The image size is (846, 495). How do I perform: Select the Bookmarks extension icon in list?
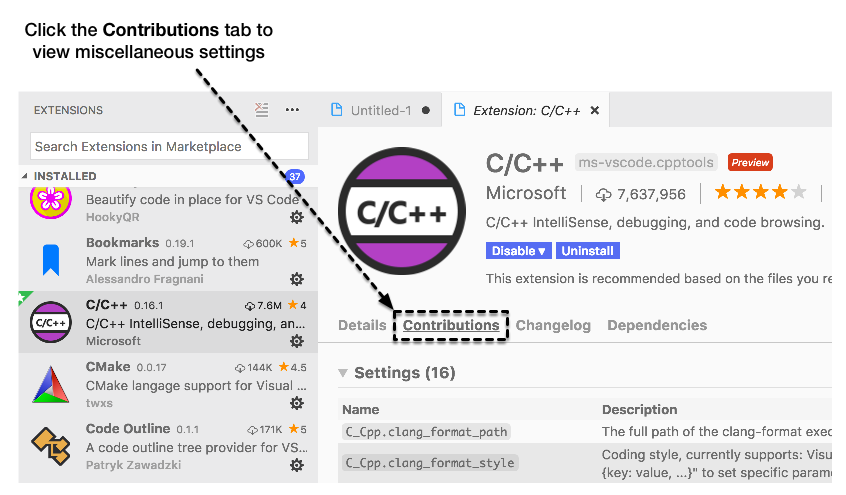pyautogui.click(x=51, y=261)
